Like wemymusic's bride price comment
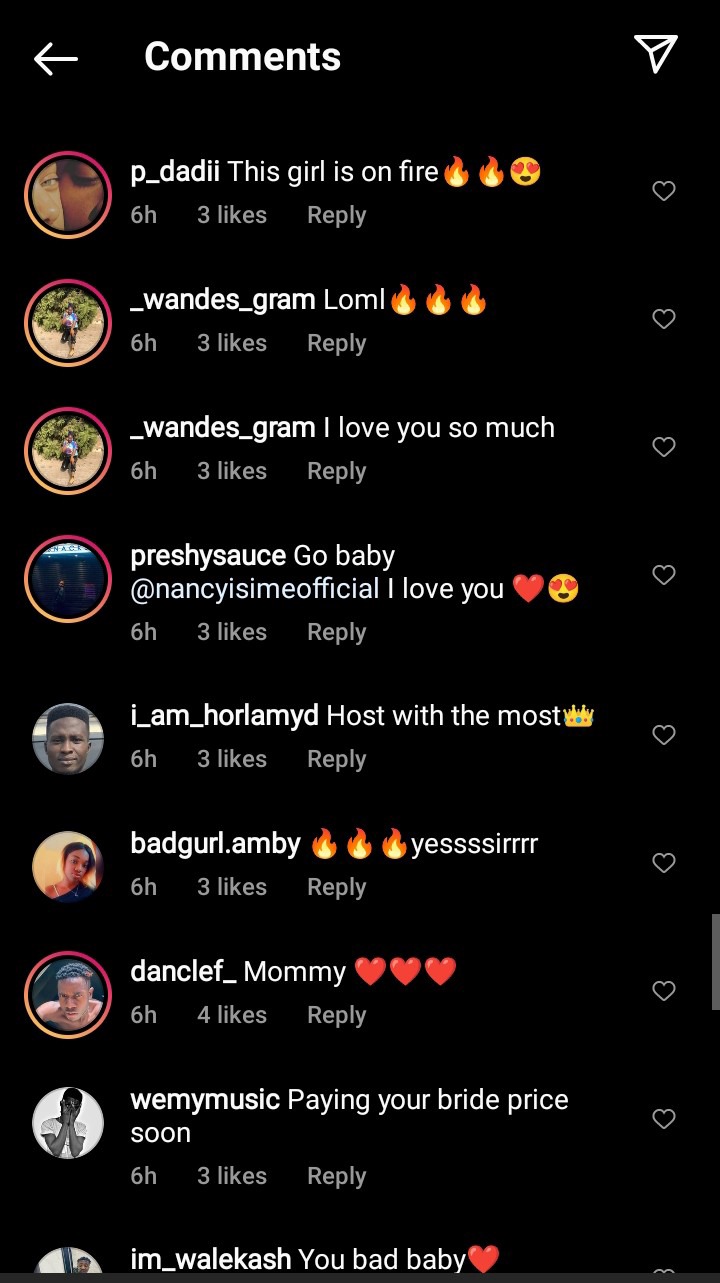Viewport: 720px width, 1283px height. pos(664,1119)
